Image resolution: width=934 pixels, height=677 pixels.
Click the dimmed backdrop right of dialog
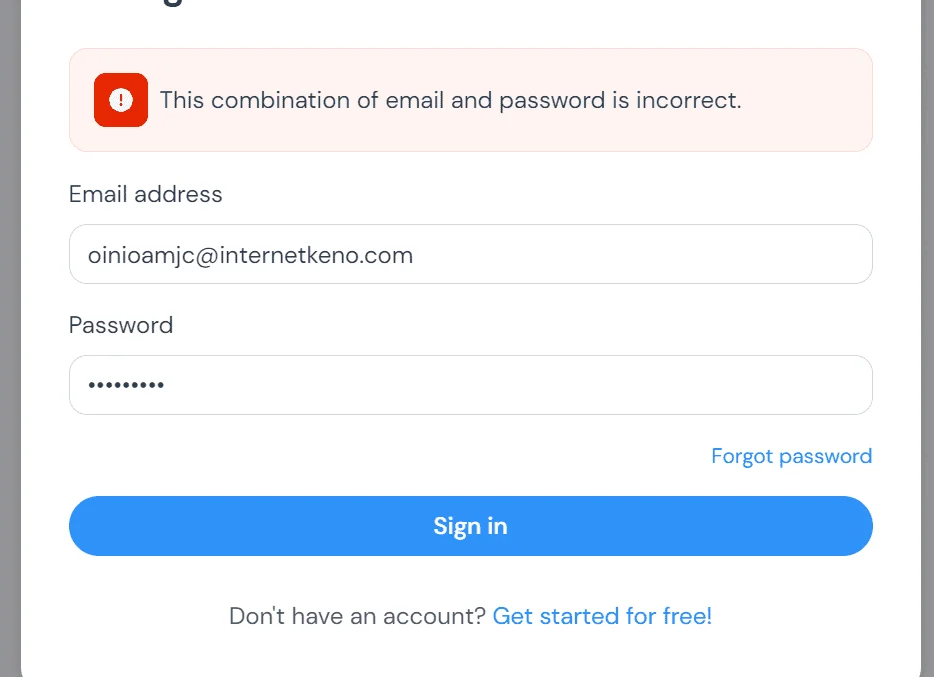point(927,338)
